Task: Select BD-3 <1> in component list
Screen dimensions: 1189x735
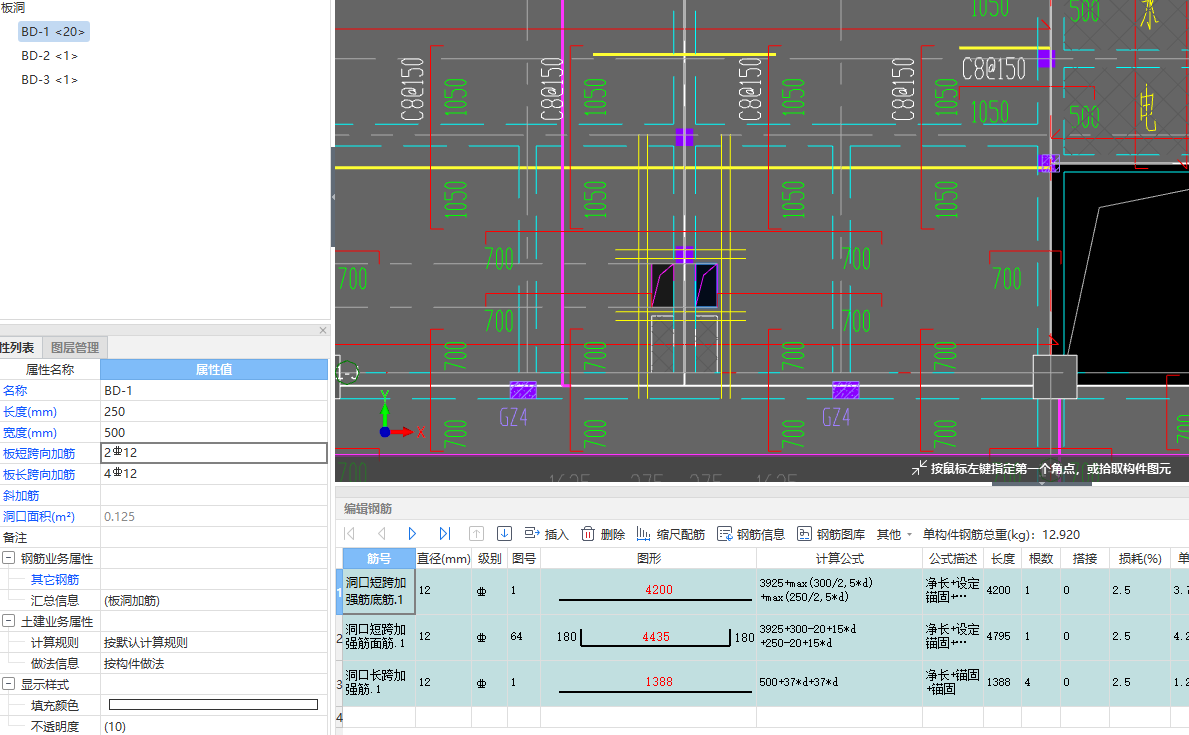Action: (x=49, y=80)
